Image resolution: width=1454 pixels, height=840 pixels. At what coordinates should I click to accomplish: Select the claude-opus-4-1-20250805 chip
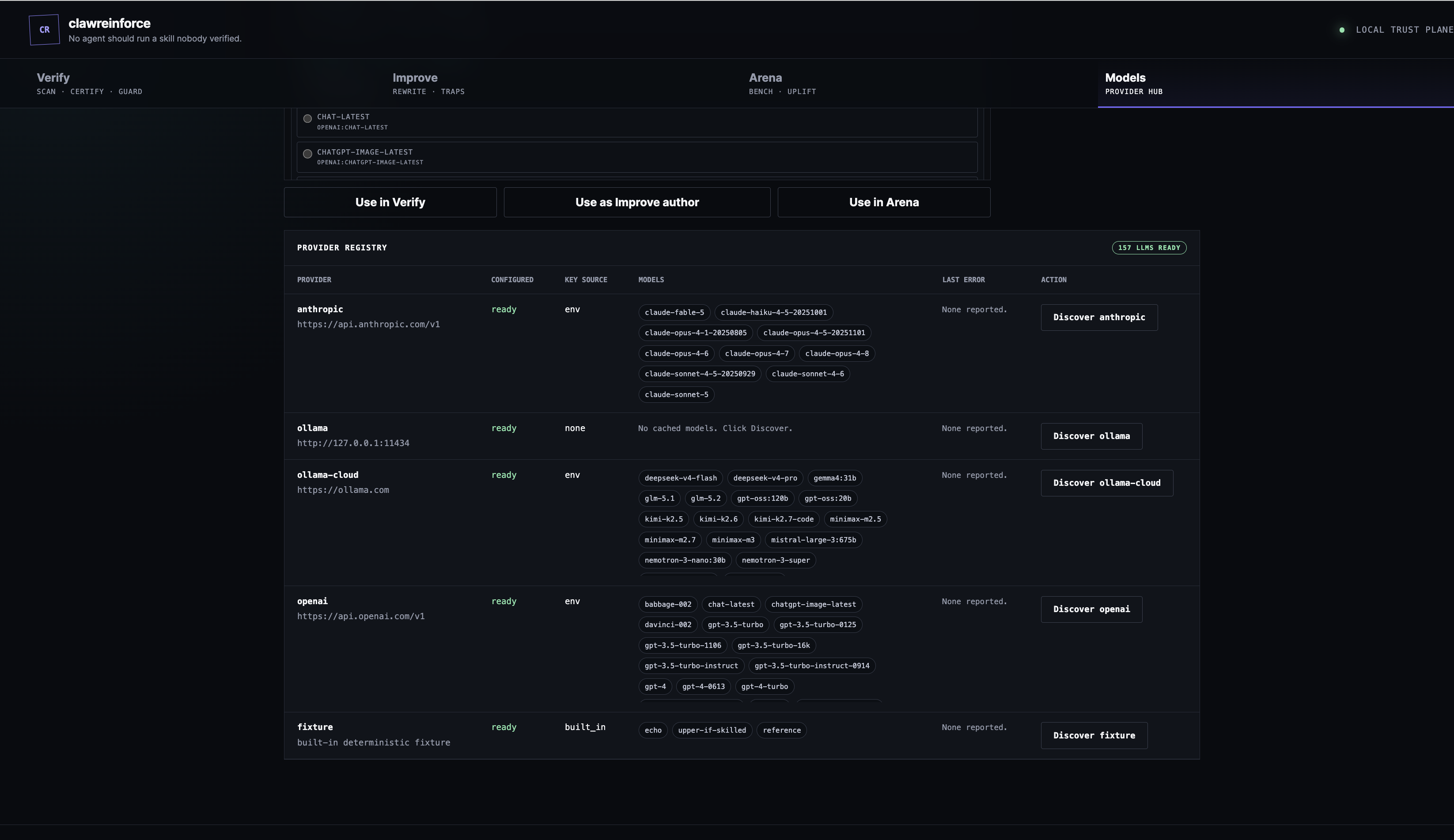pos(695,333)
